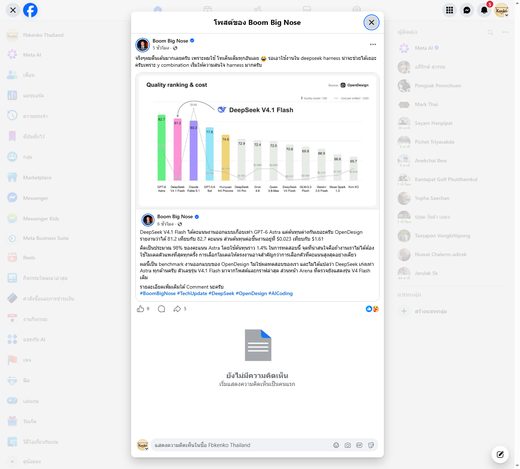The width and height of the screenshot is (520, 469).
Task: Open the Messenger chat icon in the top bar
Action: click(467, 10)
